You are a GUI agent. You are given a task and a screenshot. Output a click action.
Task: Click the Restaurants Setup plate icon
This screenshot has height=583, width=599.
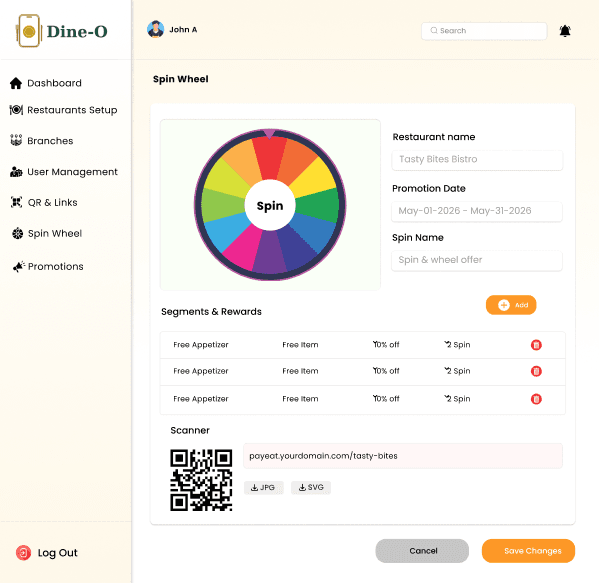point(16,110)
